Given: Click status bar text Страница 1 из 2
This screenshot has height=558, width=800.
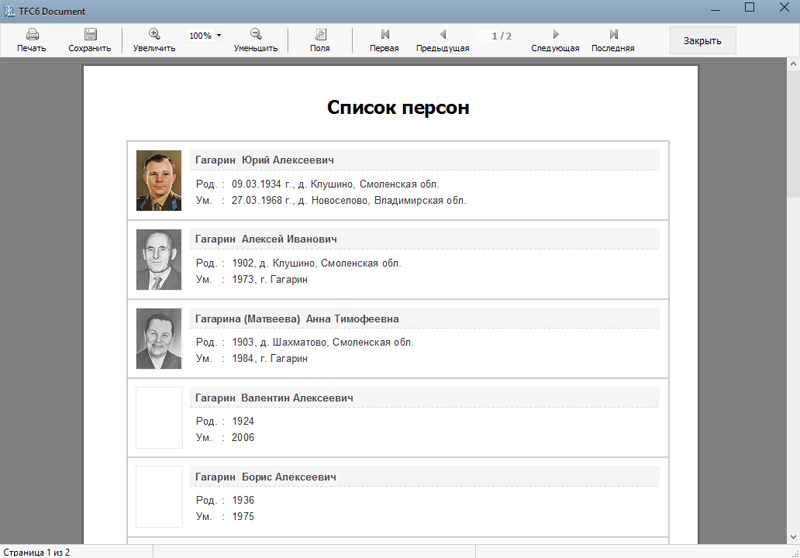Looking at the screenshot, I should click(x=36, y=552).
